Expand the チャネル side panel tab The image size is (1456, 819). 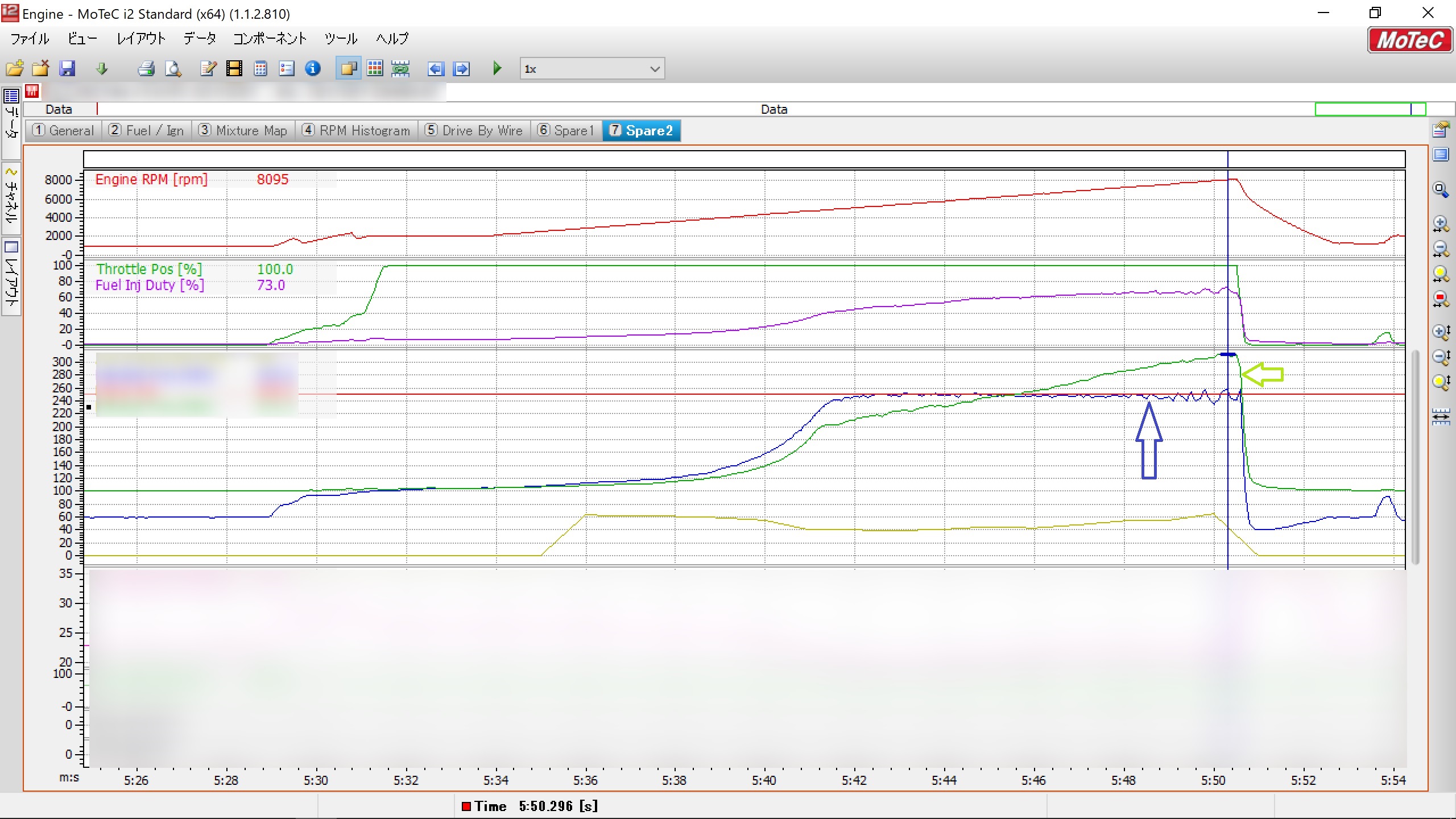click(11, 199)
